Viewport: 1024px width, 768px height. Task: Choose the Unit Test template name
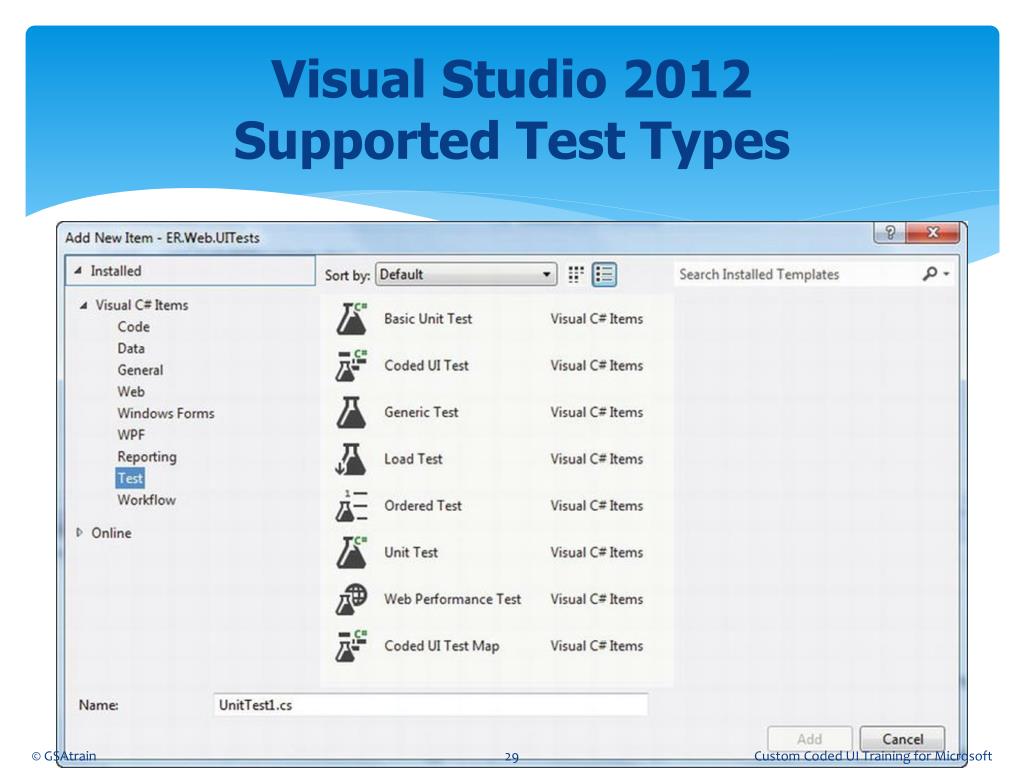click(411, 552)
